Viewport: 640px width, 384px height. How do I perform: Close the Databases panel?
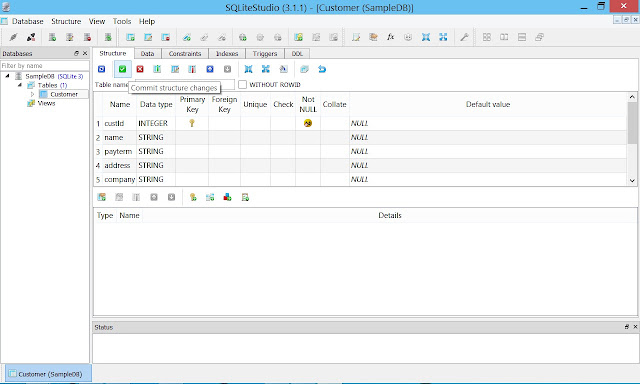point(85,53)
